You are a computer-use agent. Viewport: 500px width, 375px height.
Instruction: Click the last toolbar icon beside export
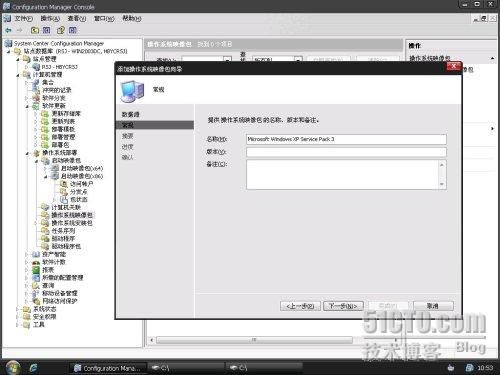[73, 30]
